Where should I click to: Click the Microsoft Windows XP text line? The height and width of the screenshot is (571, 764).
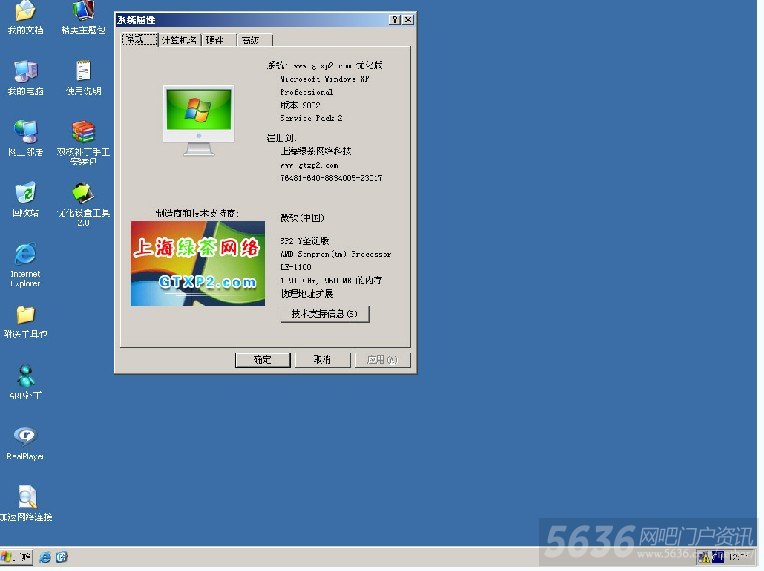pyautogui.click(x=325, y=78)
